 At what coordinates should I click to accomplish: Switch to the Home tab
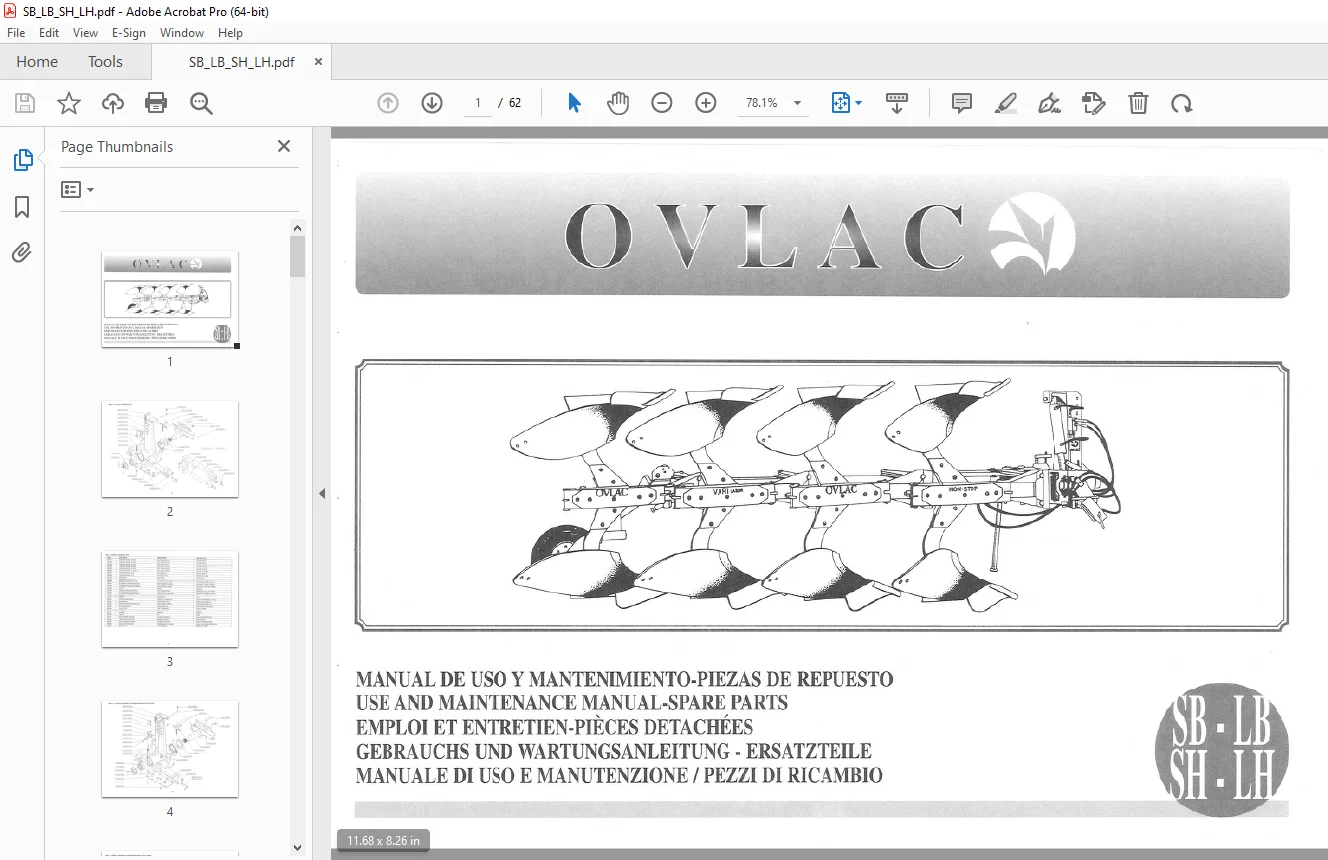[x=37, y=61]
